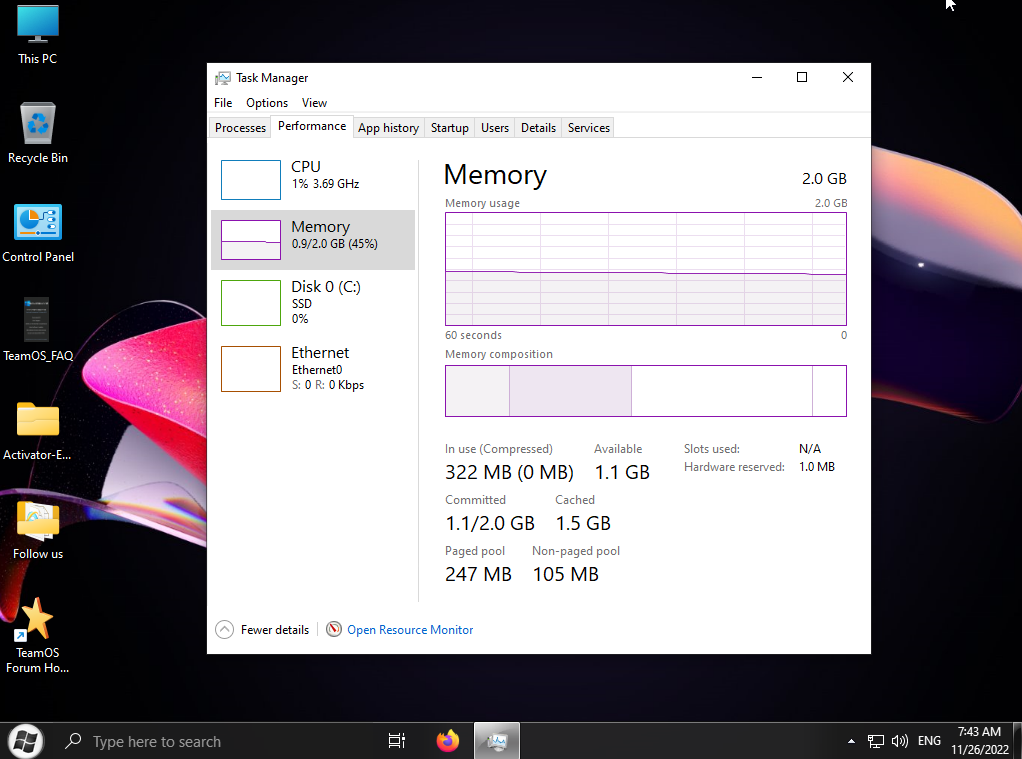
Task: Click the Resource Monitor gauge icon
Action: [x=334, y=629]
